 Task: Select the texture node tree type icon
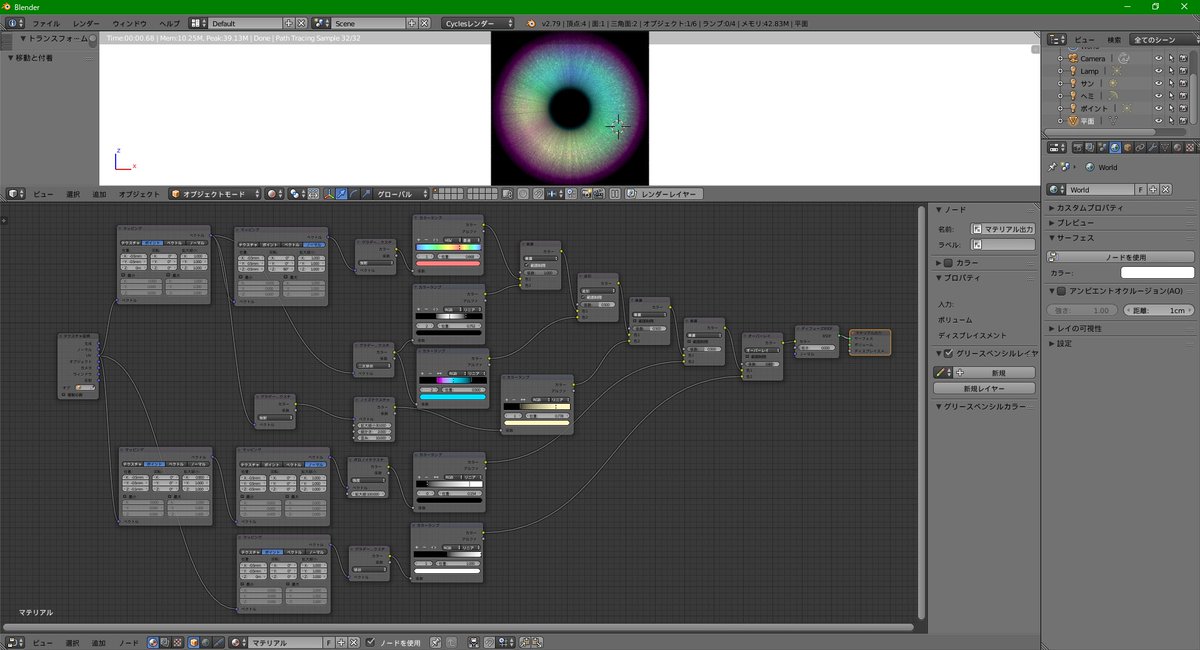point(178,643)
